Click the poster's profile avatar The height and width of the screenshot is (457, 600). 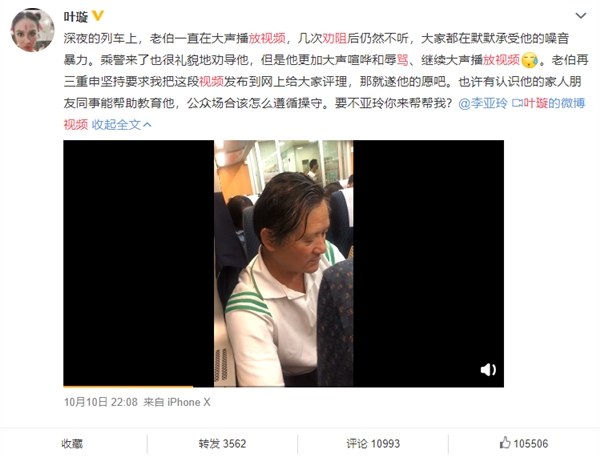click(x=33, y=30)
